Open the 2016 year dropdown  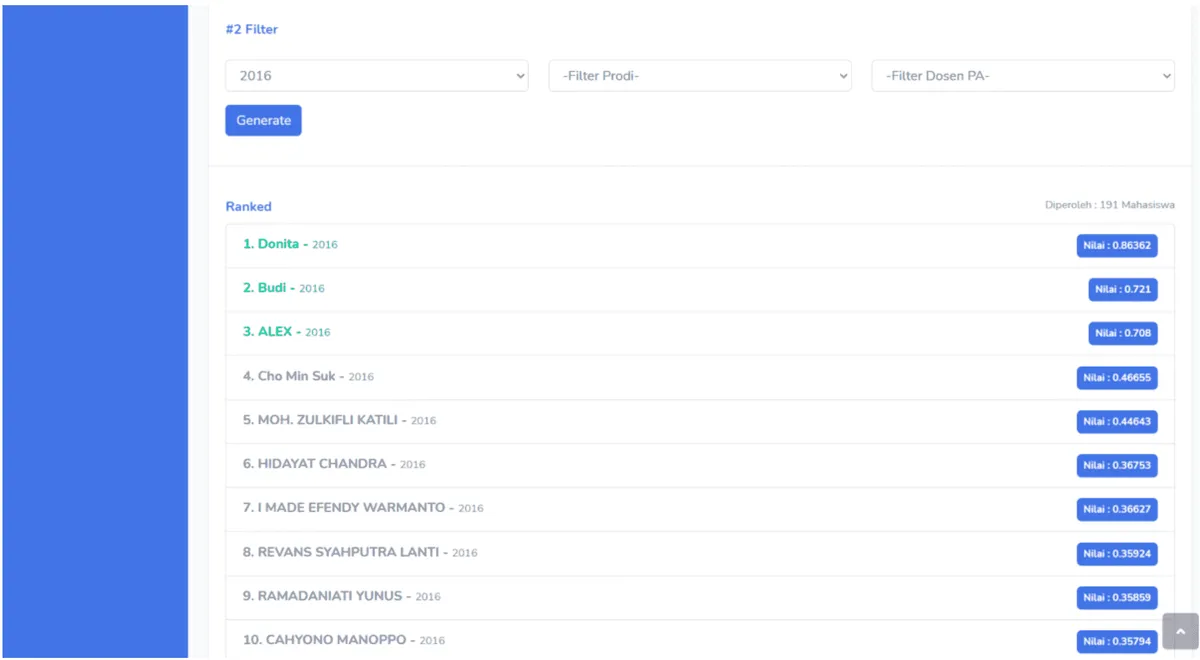pos(377,76)
